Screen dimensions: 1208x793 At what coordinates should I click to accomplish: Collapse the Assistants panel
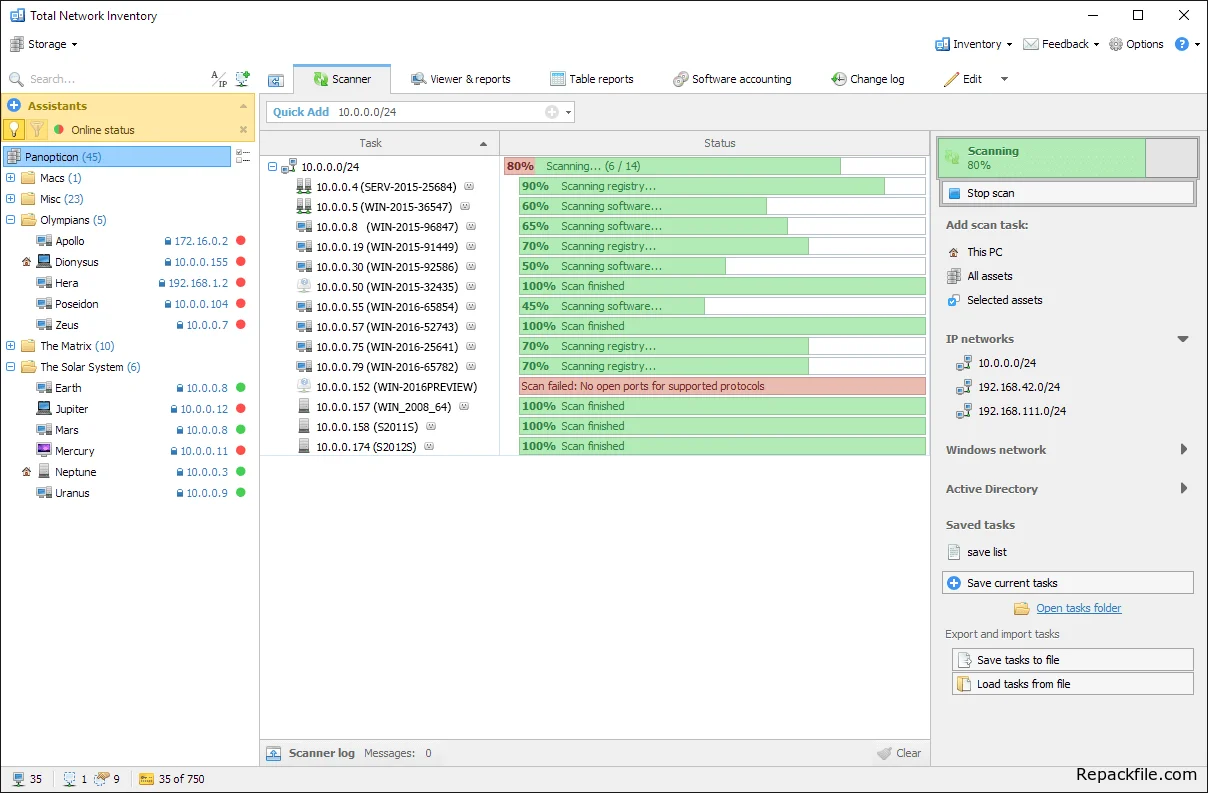[x=243, y=106]
